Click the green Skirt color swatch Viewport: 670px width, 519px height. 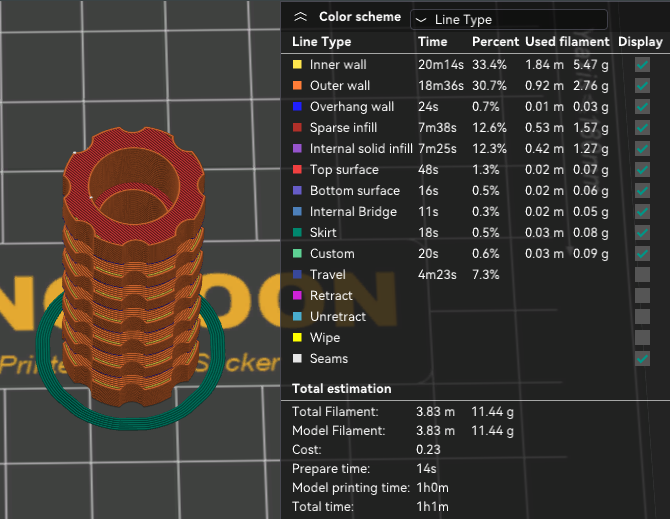point(297,232)
